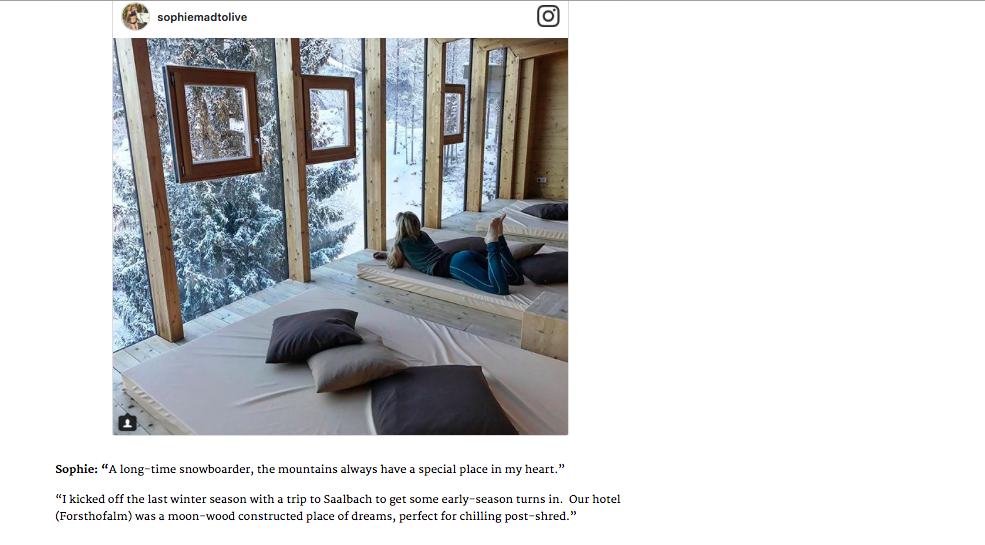Click the word "Saalbach" in the paragraph

(x=348, y=499)
